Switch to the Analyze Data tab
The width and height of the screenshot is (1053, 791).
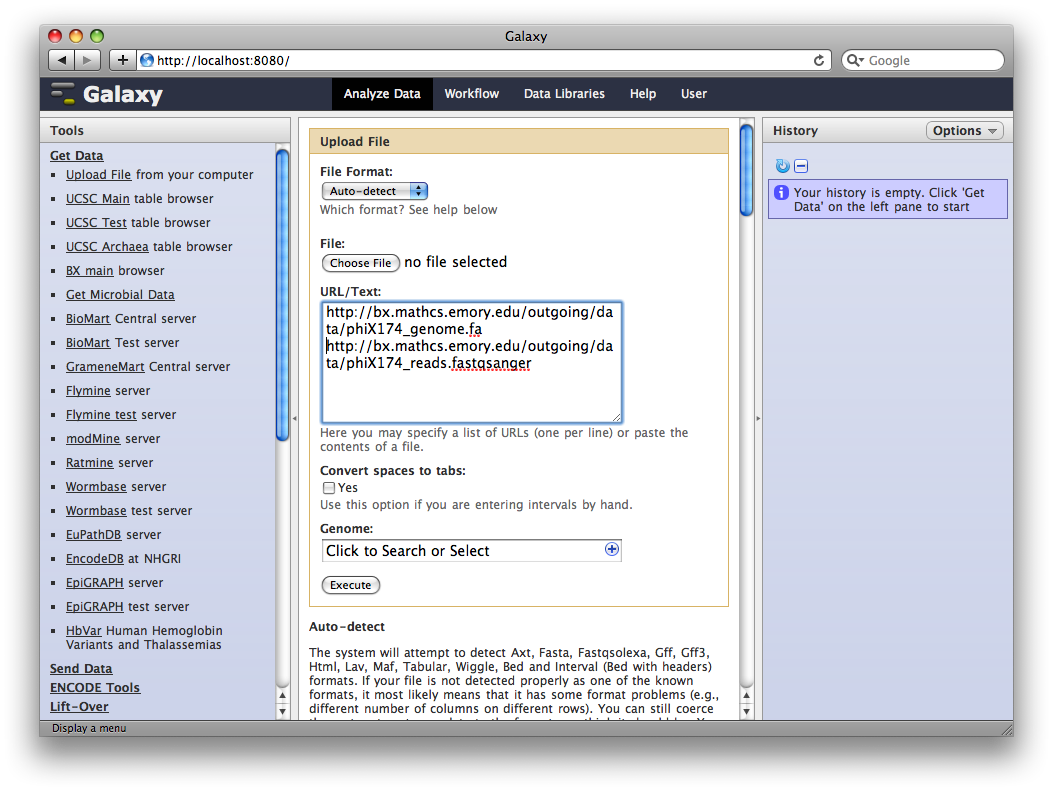[x=382, y=94]
